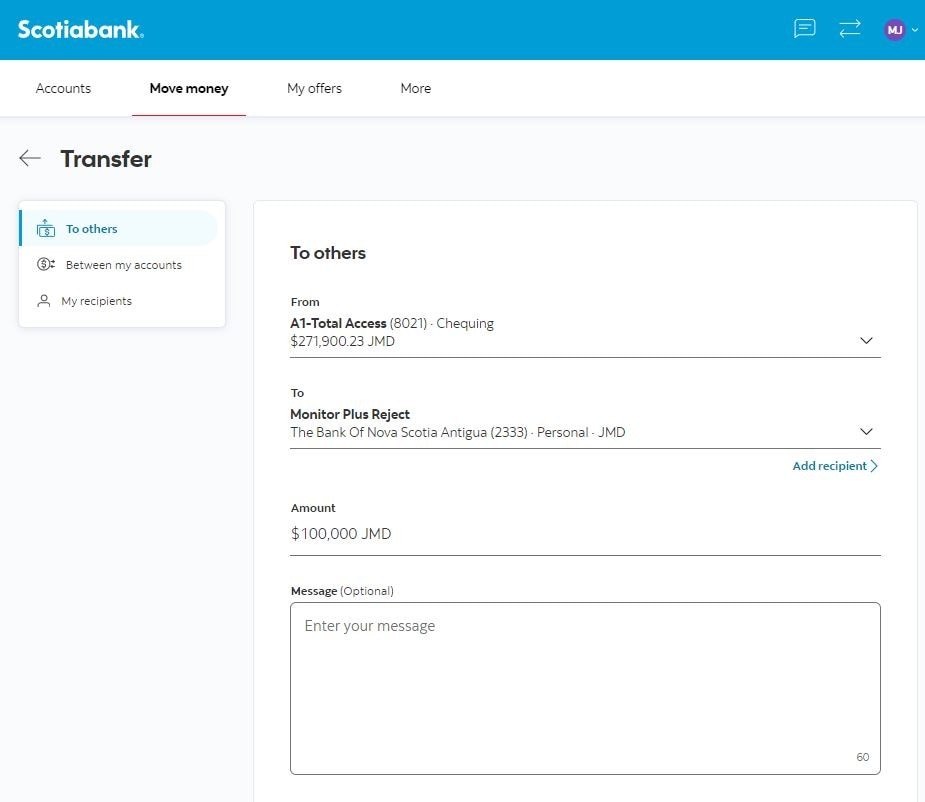The width and height of the screenshot is (925, 802).
Task: Open the messages chat icon
Action: (805, 29)
